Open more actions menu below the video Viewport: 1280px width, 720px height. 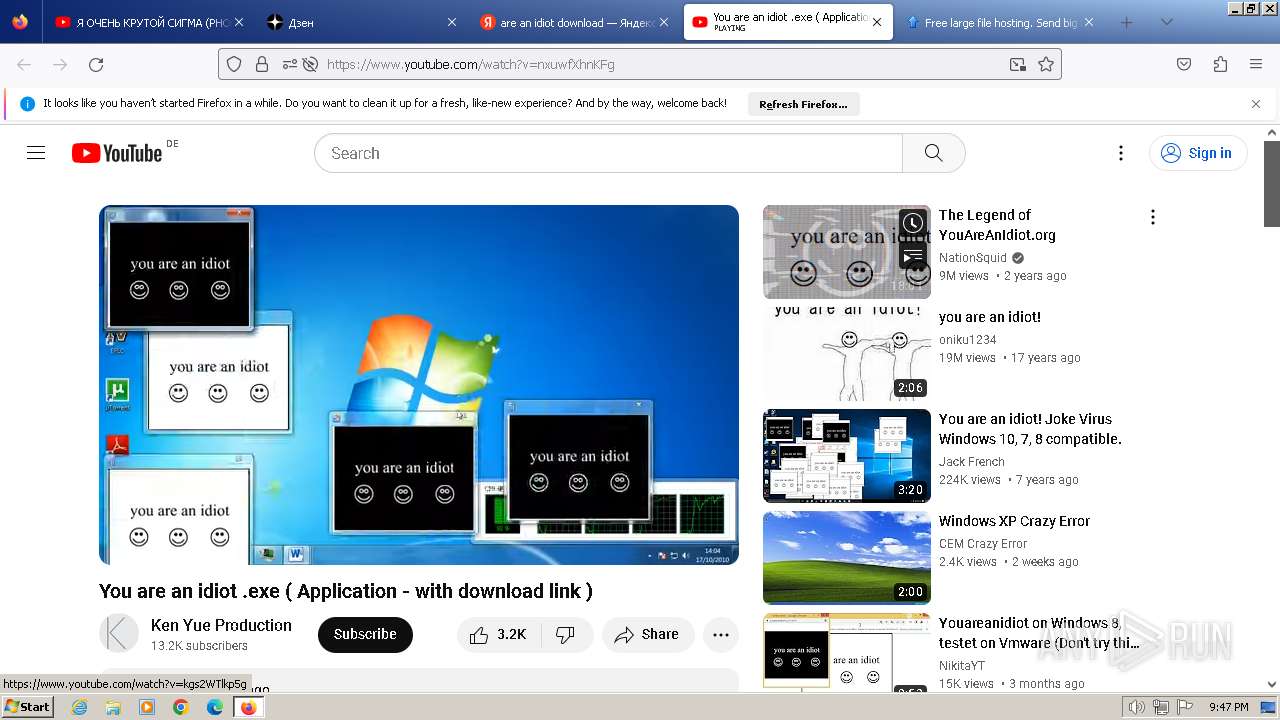point(721,635)
